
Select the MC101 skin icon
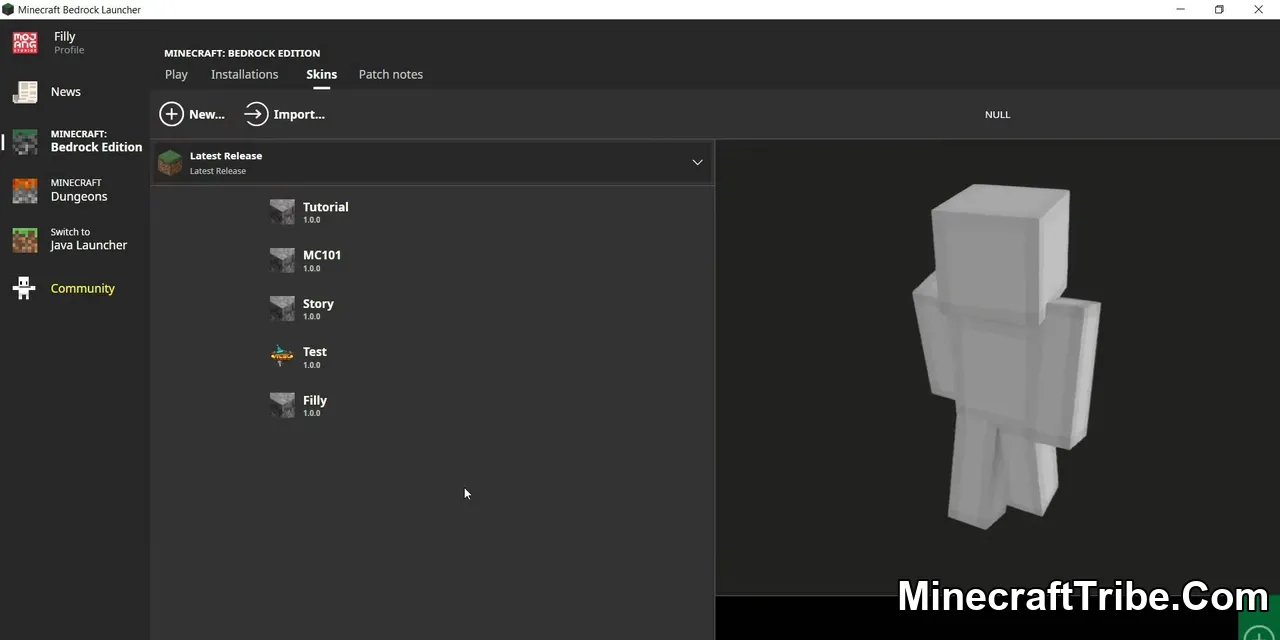click(282, 260)
